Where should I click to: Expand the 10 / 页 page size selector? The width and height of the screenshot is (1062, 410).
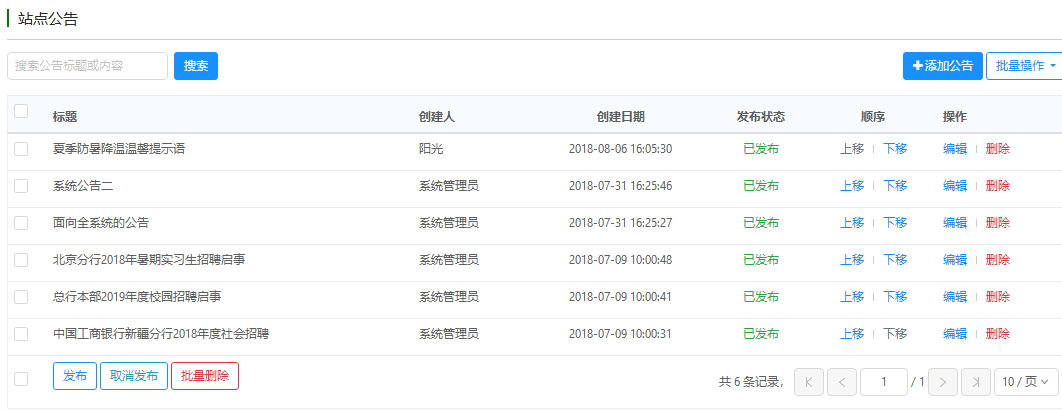pyautogui.click(x=1025, y=382)
